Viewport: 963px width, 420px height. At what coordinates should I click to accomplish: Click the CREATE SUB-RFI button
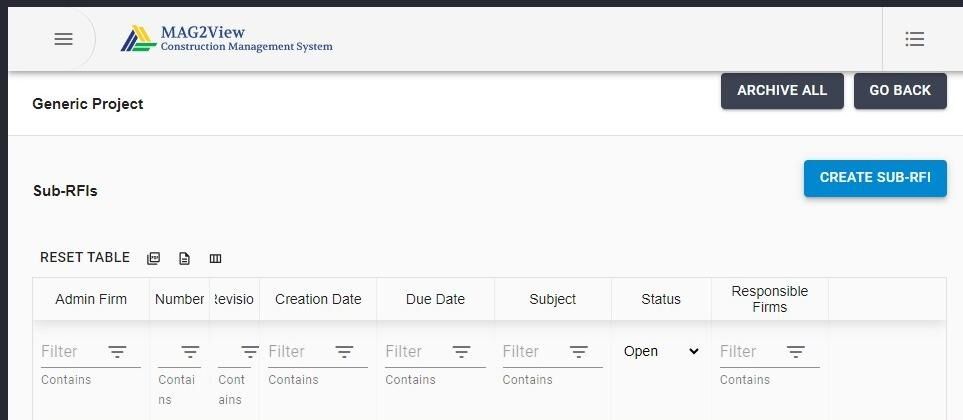pyautogui.click(x=875, y=178)
